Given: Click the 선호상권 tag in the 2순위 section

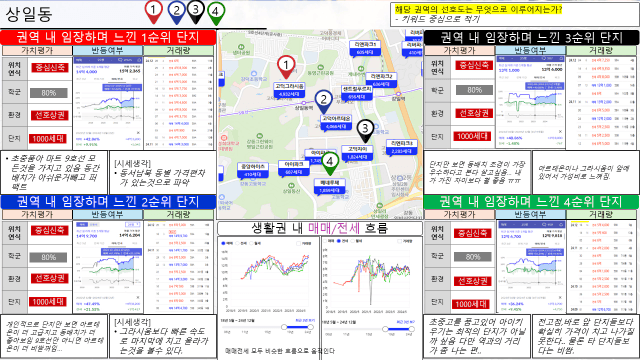Looking at the screenshot, I should point(50,279).
